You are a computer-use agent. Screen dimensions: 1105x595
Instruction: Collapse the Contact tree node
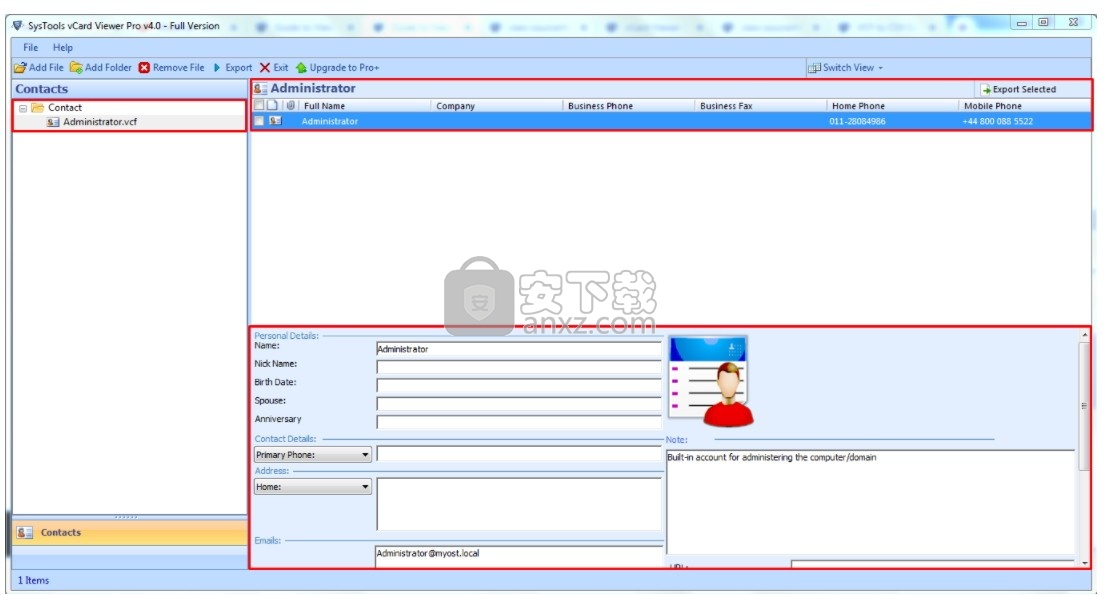tap(23, 108)
